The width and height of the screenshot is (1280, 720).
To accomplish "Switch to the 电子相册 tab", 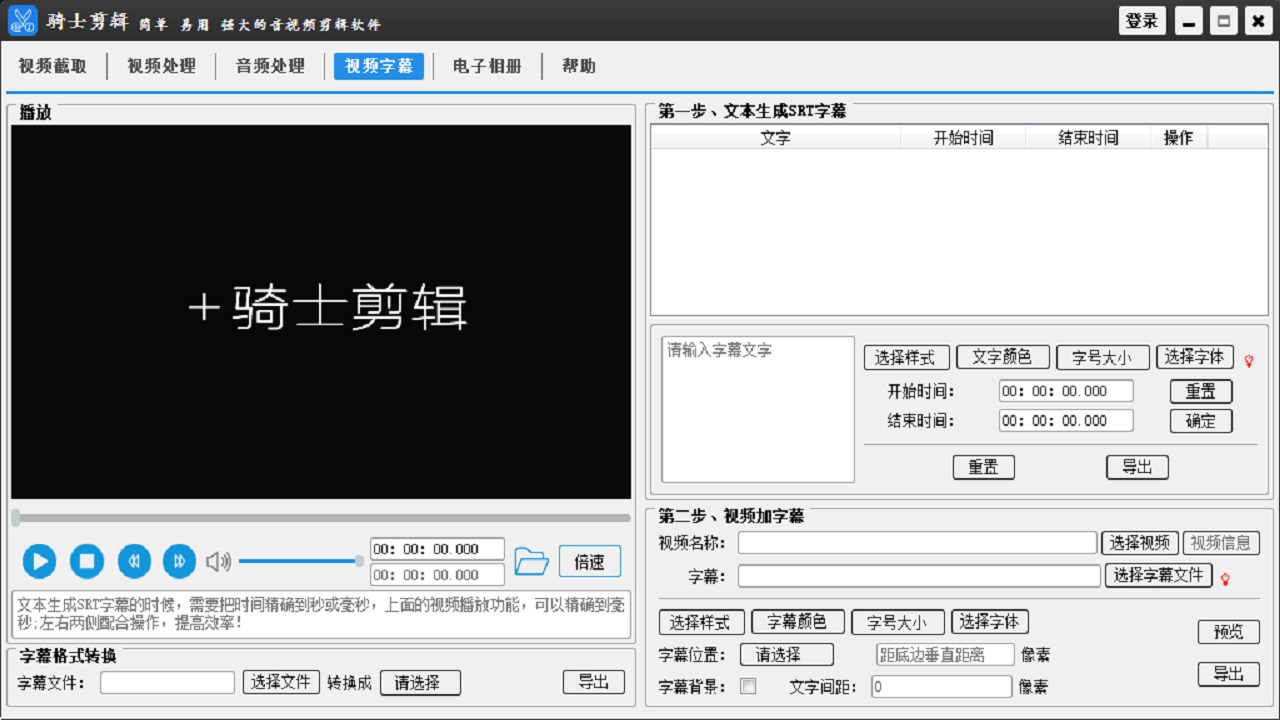I will (487, 67).
